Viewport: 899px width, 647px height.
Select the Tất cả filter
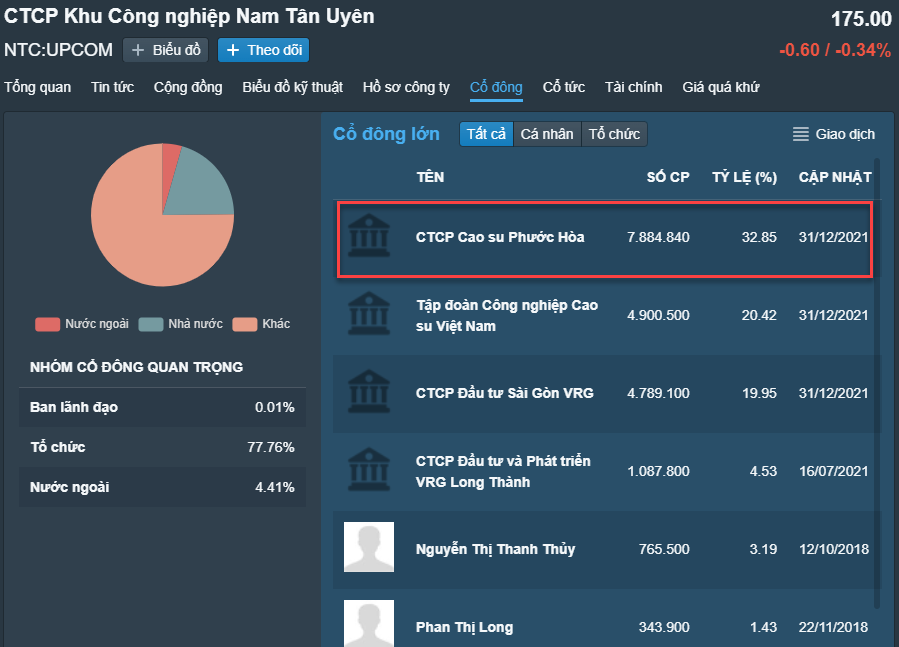pyautogui.click(x=486, y=134)
